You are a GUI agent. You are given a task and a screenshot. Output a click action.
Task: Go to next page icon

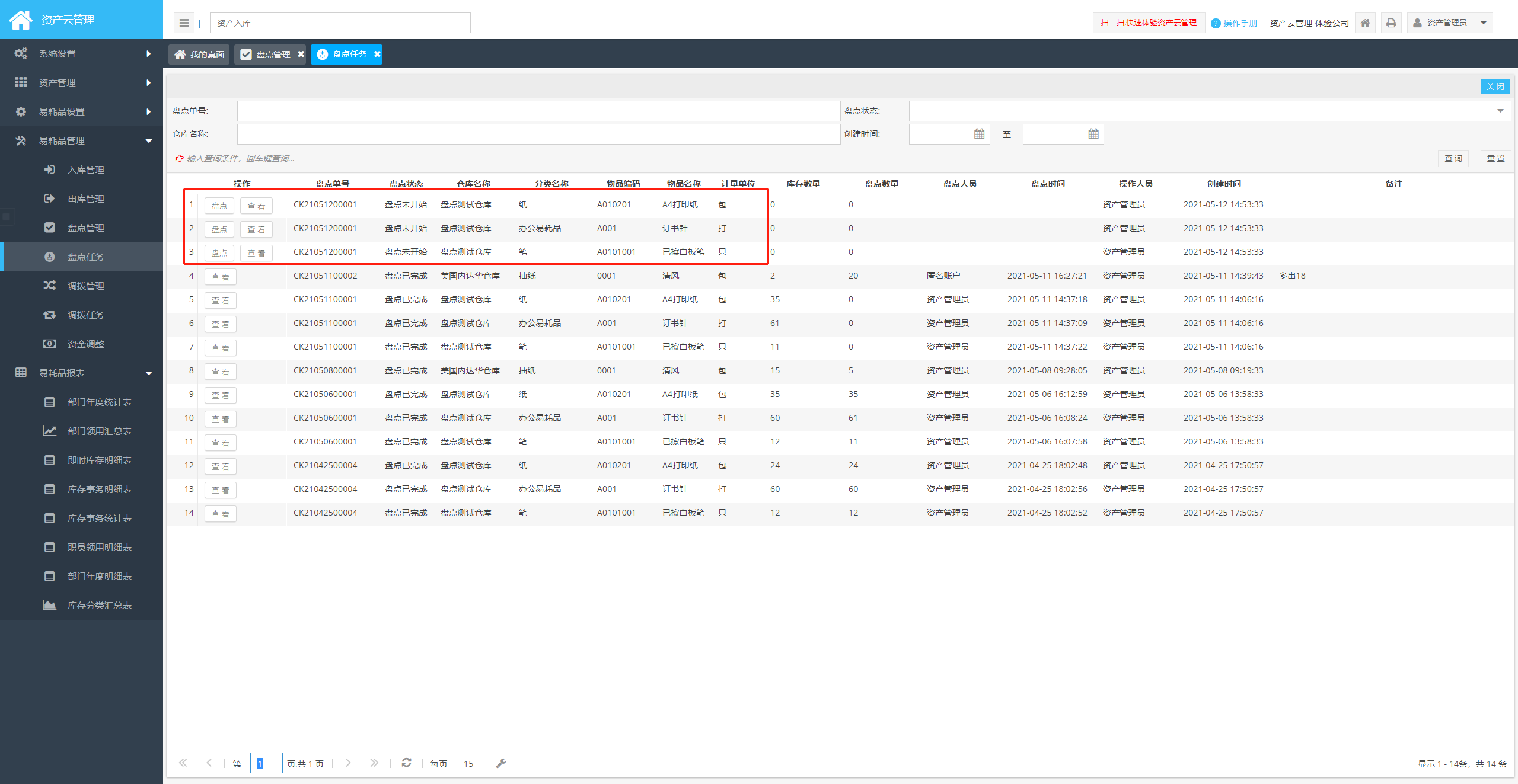(348, 763)
